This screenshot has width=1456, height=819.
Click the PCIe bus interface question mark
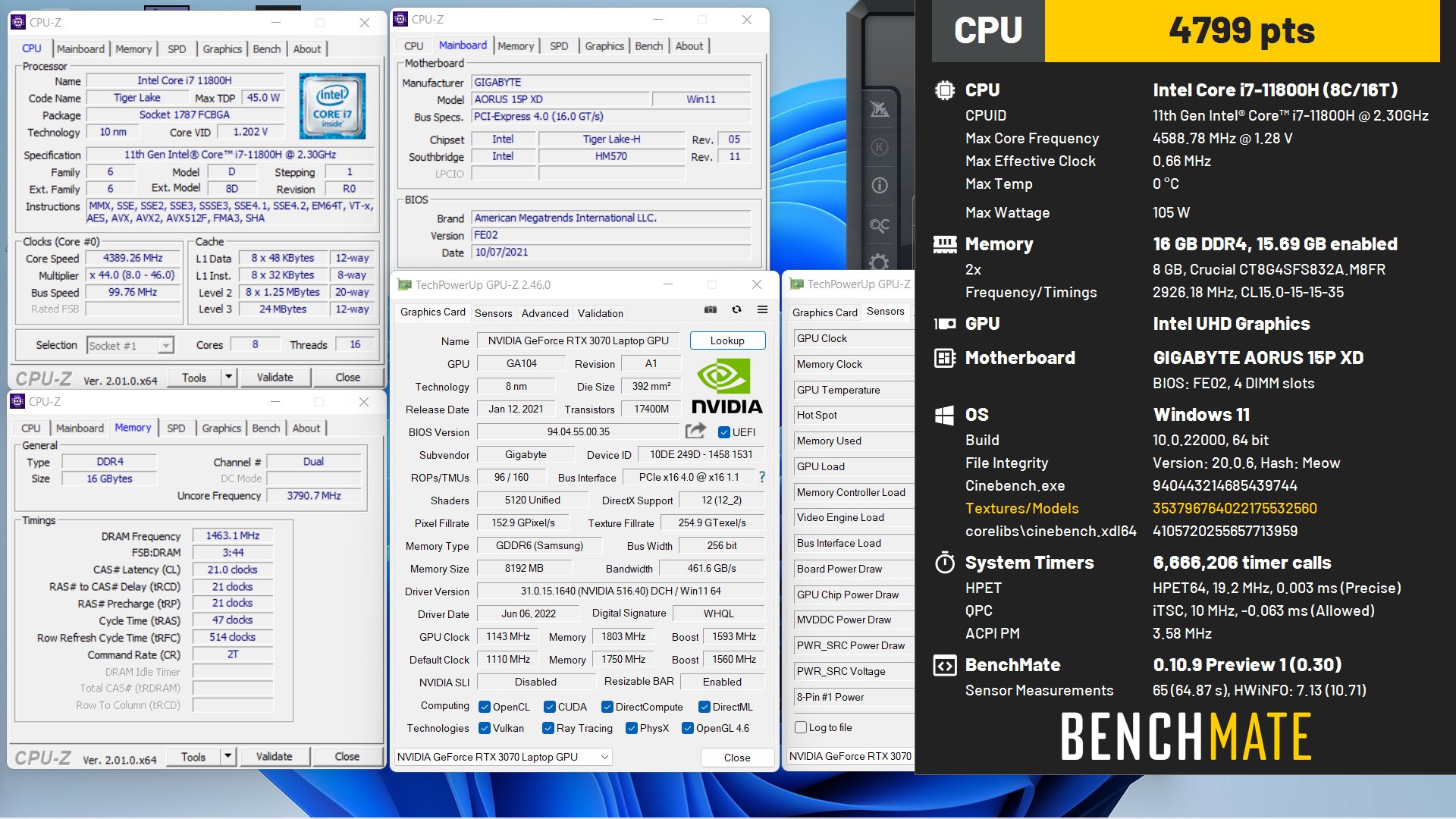pyautogui.click(x=762, y=477)
